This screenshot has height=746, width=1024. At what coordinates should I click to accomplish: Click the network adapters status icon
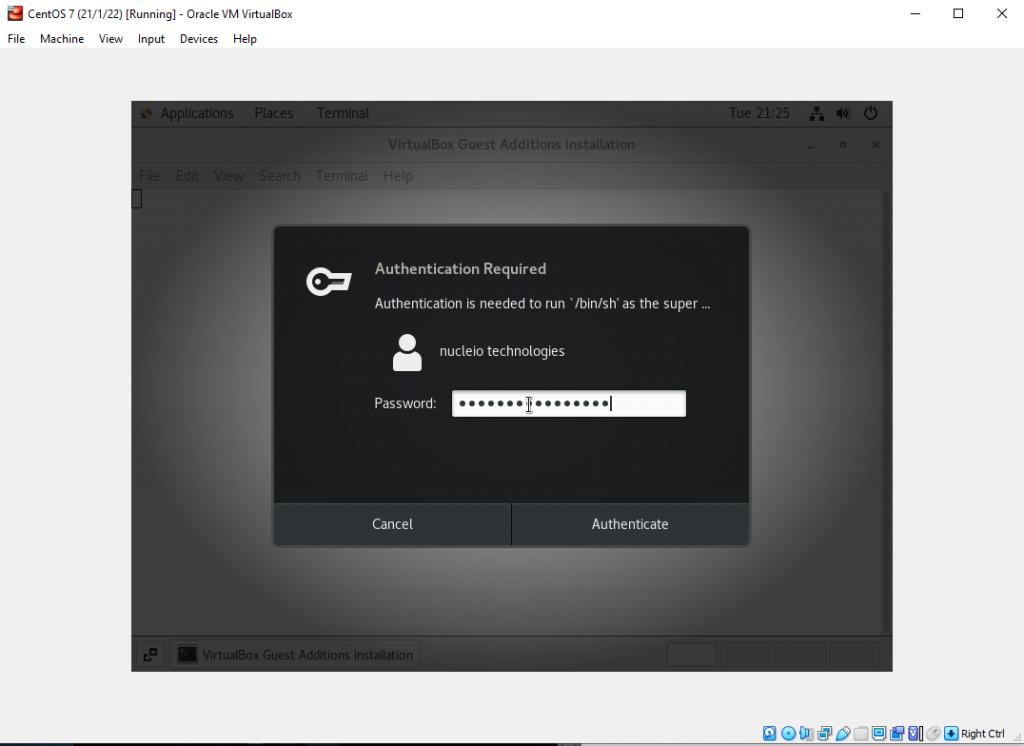coord(825,734)
